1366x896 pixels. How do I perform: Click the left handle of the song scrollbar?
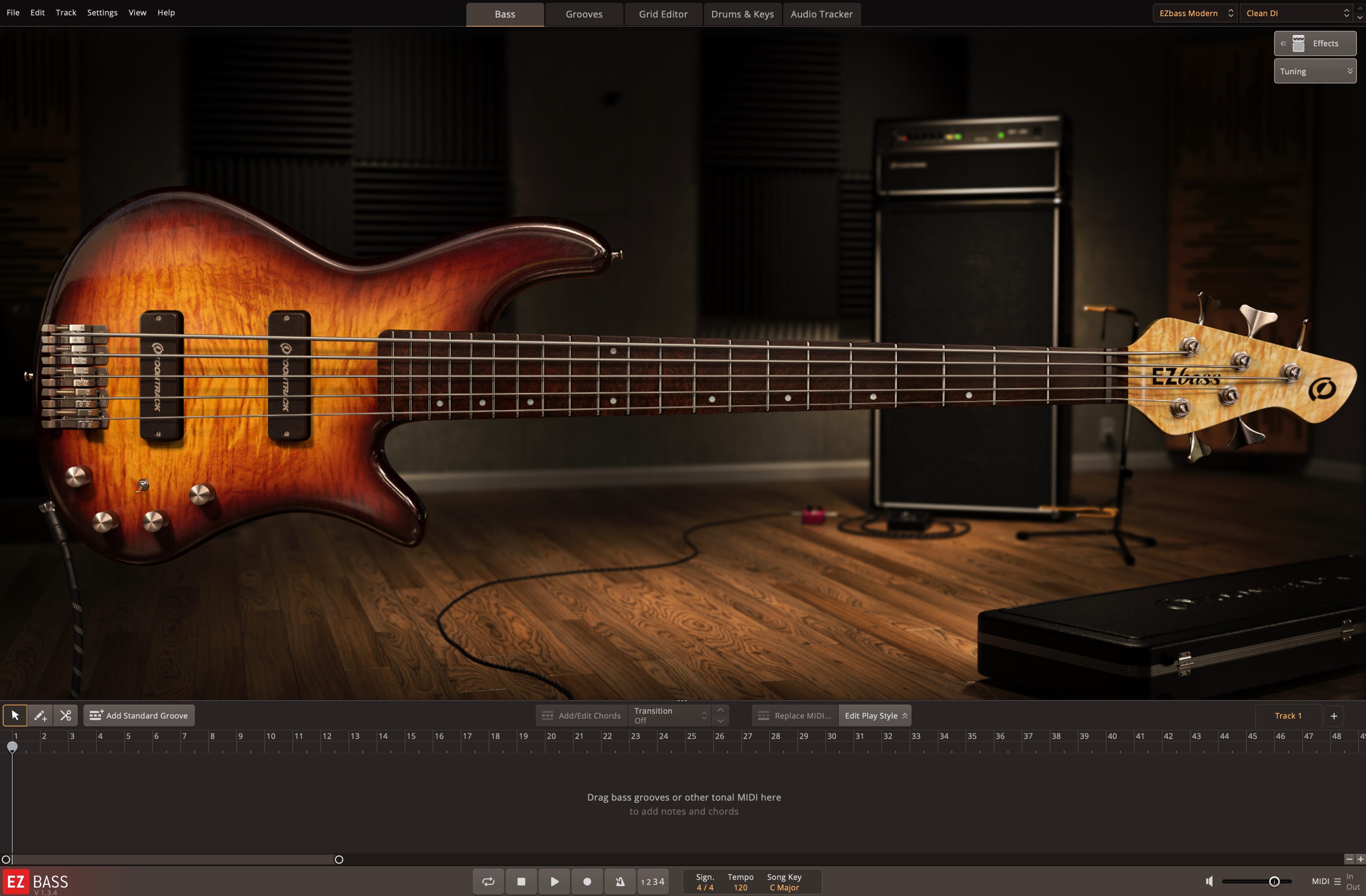click(x=6, y=859)
